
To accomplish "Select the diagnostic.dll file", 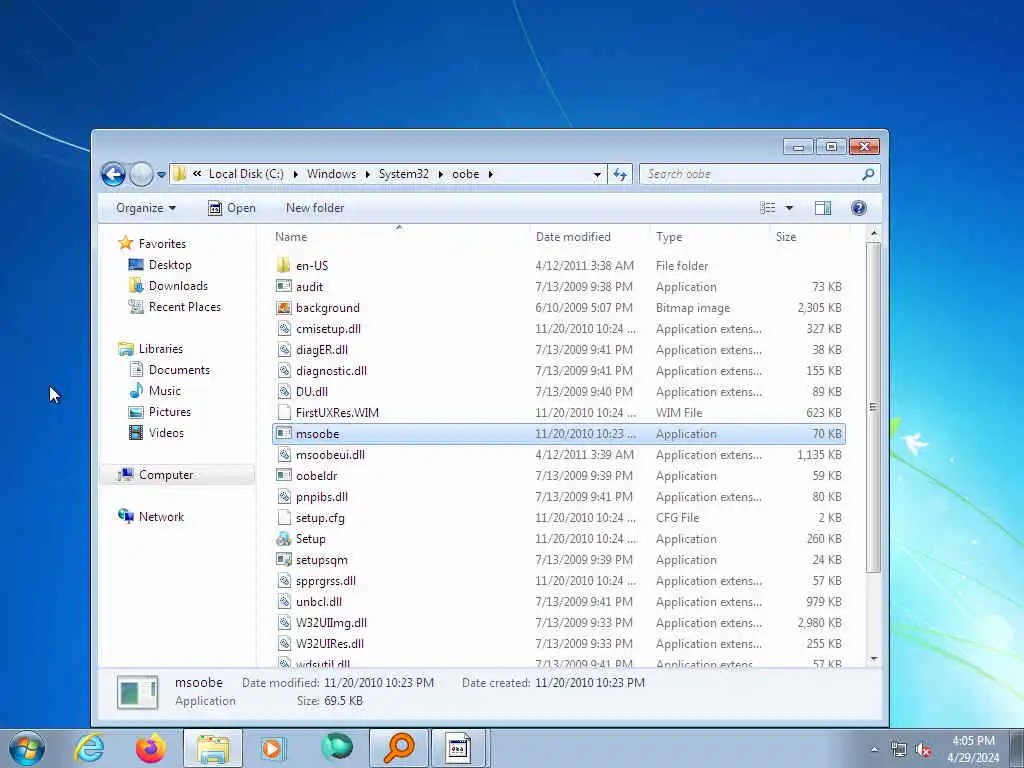I will click(x=331, y=370).
